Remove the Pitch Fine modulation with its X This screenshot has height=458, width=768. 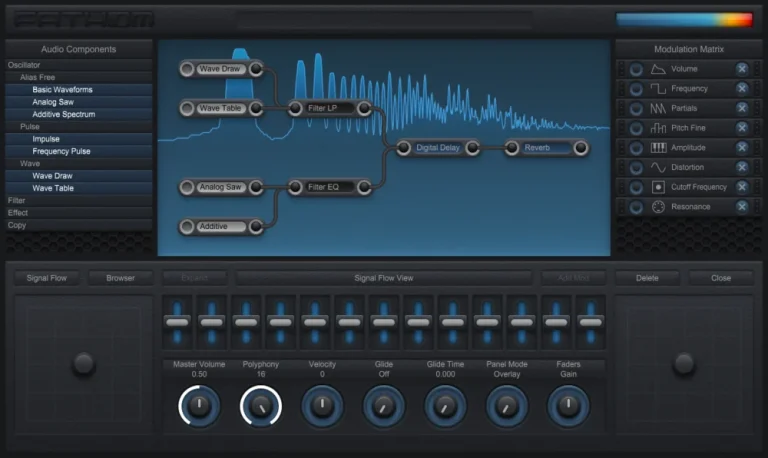click(742, 128)
